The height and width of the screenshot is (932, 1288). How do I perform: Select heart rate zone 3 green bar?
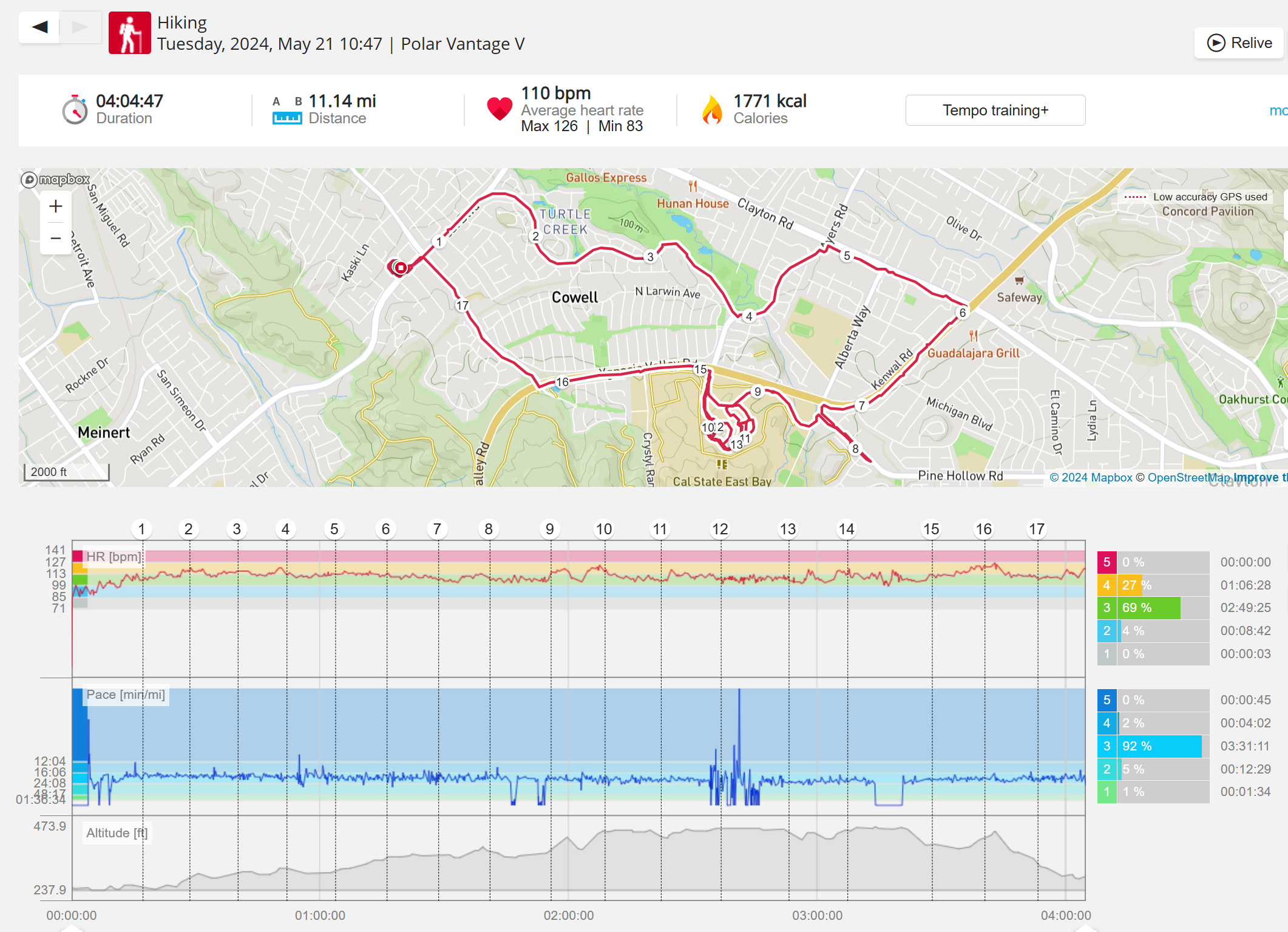[x=1150, y=608]
